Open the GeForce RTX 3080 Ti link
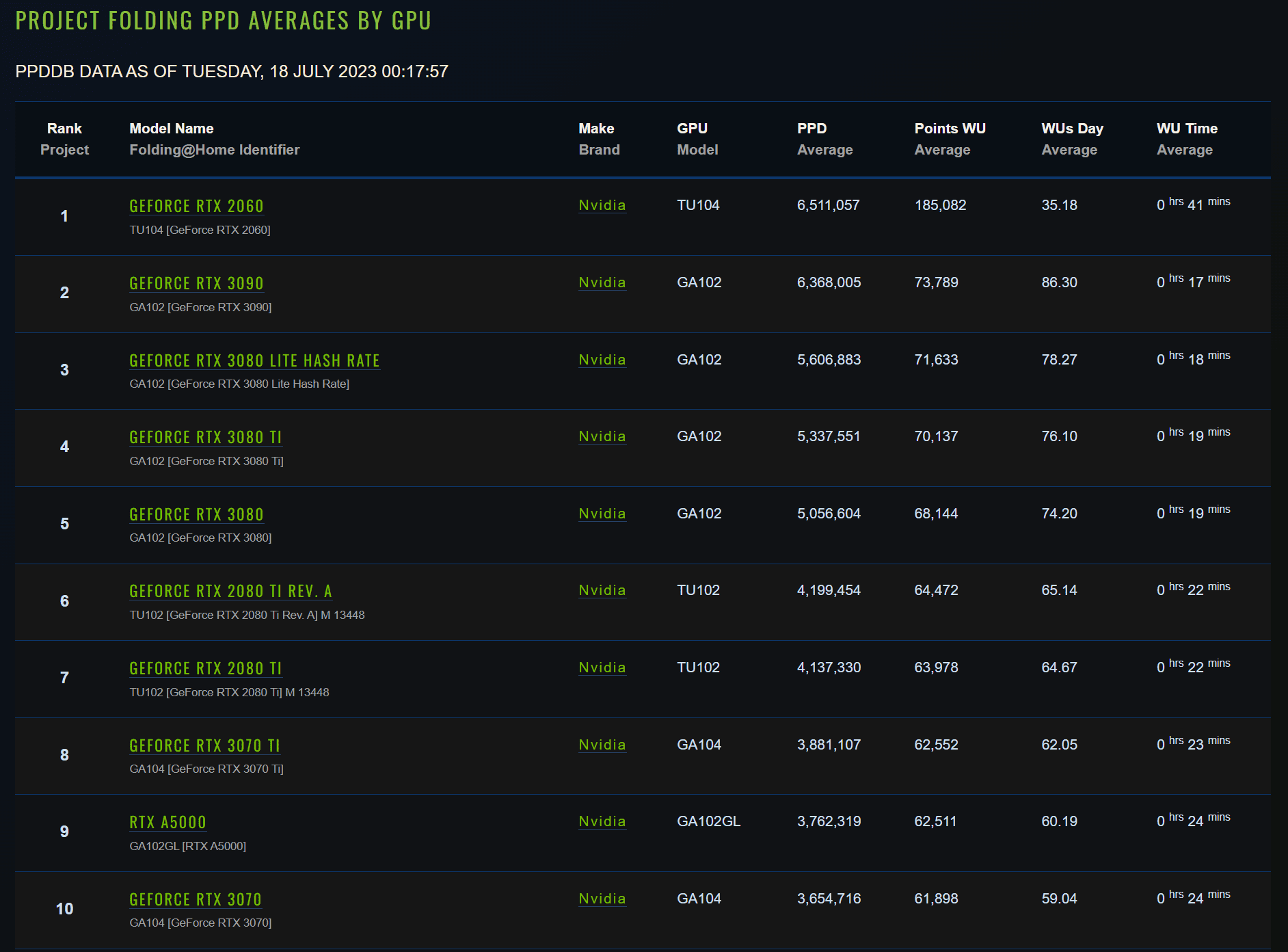The height and width of the screenshot is (952, 1288). [205, 437]
